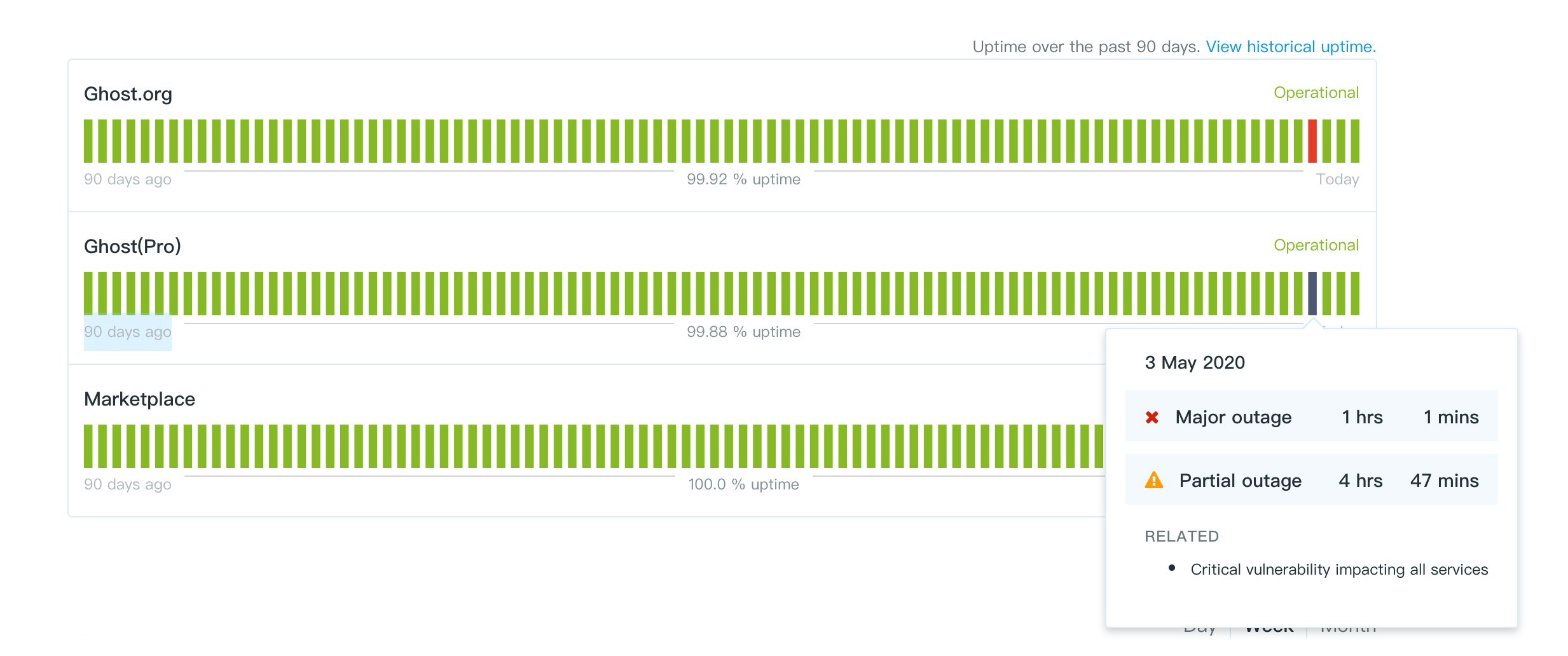Click highlighted 90 days ago under Ghost(Pro)
The height and width of the screenshot is (656, 1568).
click(x=128, y=332)
